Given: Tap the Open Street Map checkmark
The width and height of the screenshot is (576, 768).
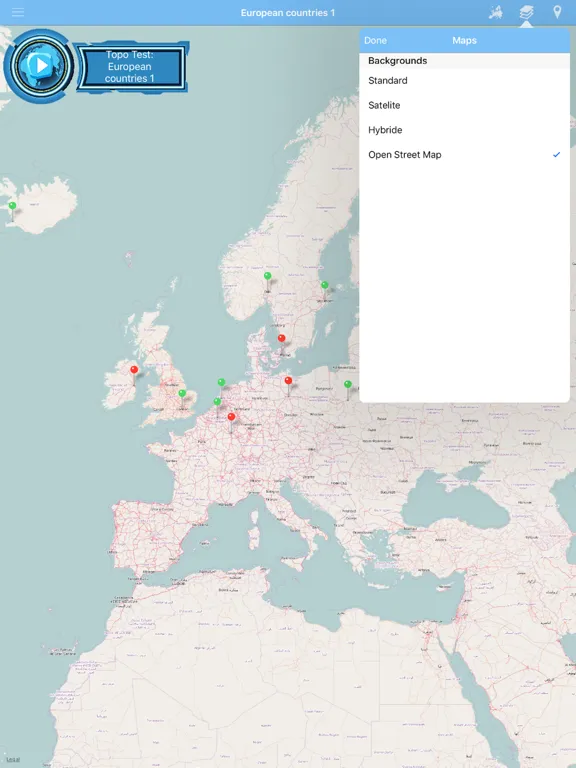Looking at the screenshot, I should click(556, 155).
